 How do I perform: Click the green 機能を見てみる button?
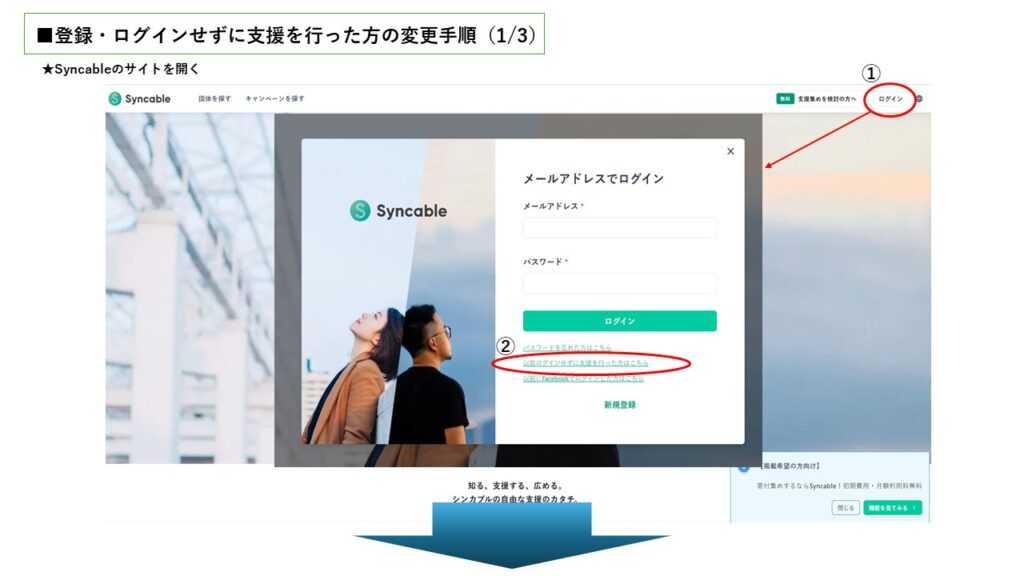pos(892,507)
